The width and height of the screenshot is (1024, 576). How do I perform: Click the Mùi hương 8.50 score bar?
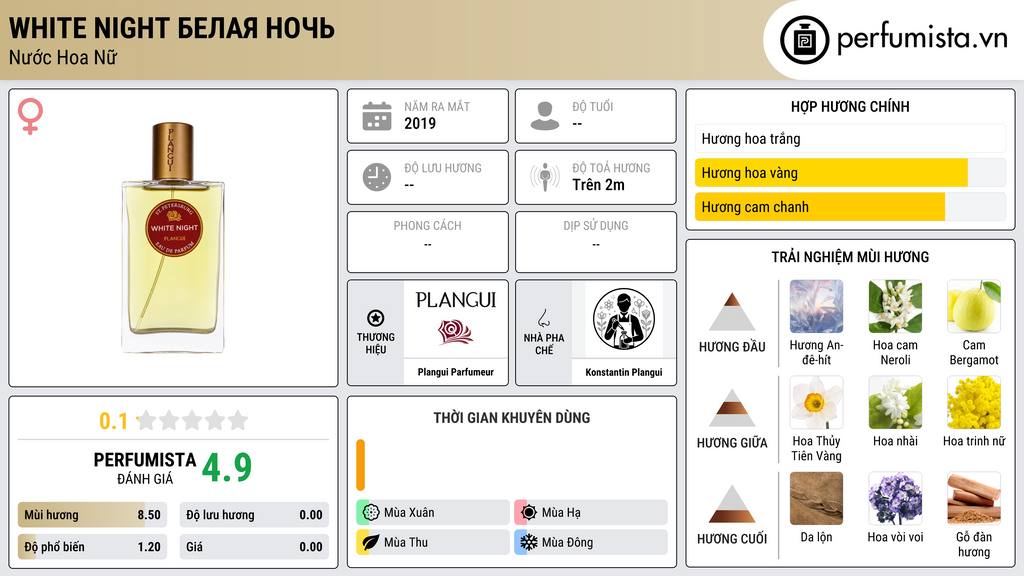tap(93, 515)
